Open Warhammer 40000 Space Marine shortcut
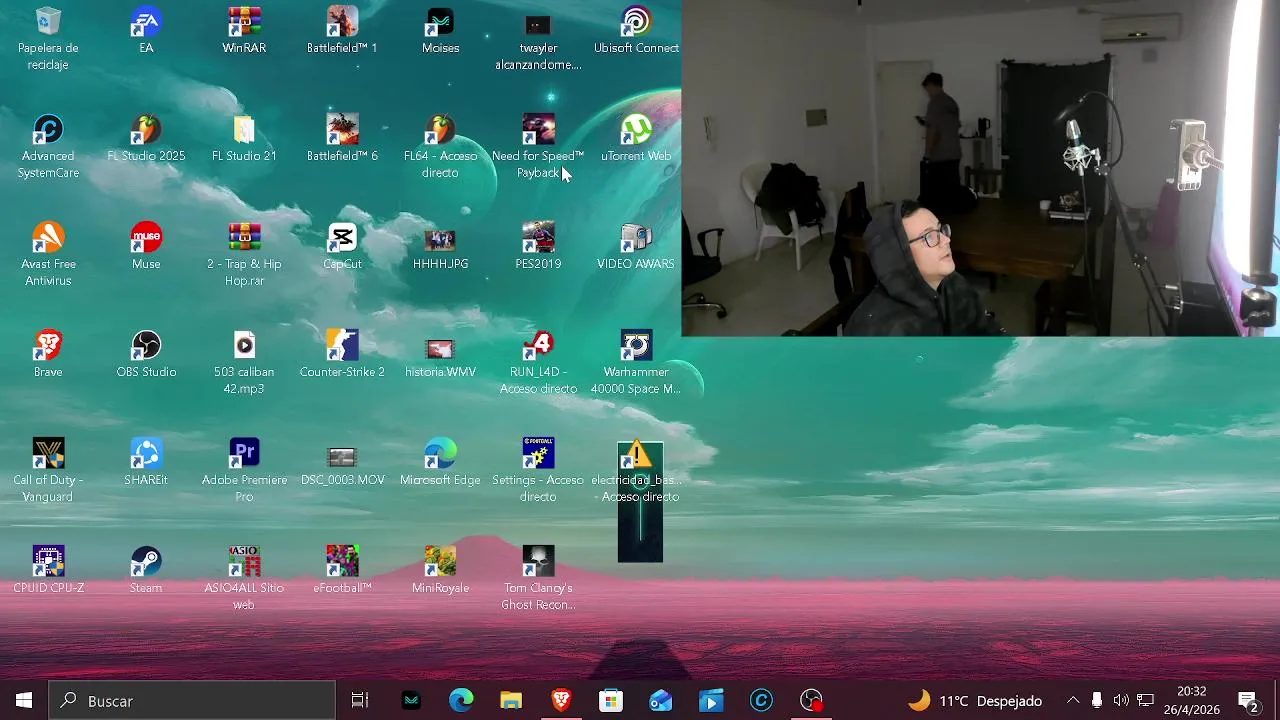 click(636, 362)
